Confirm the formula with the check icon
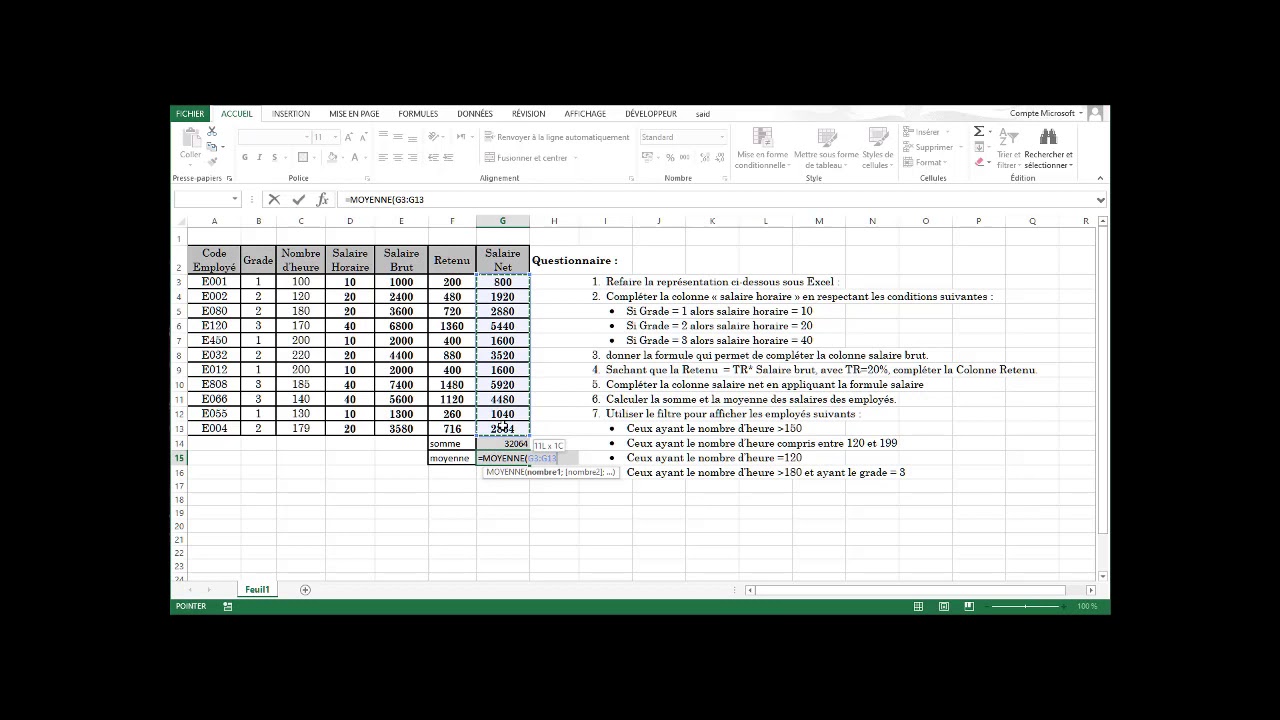This screenshot has height=720, width=1280. click(298, 200)
